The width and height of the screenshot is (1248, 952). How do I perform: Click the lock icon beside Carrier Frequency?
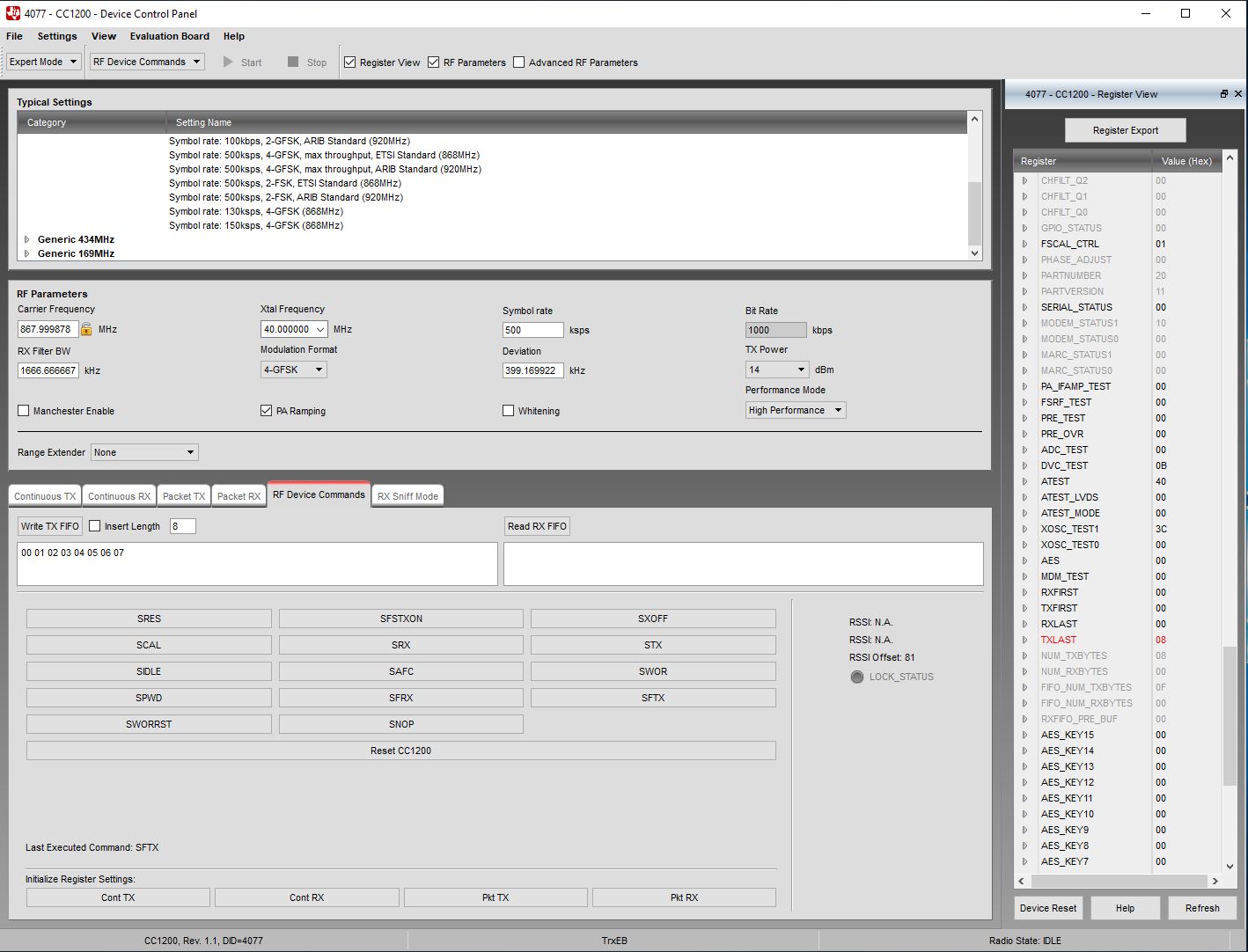tap(86, 329)
